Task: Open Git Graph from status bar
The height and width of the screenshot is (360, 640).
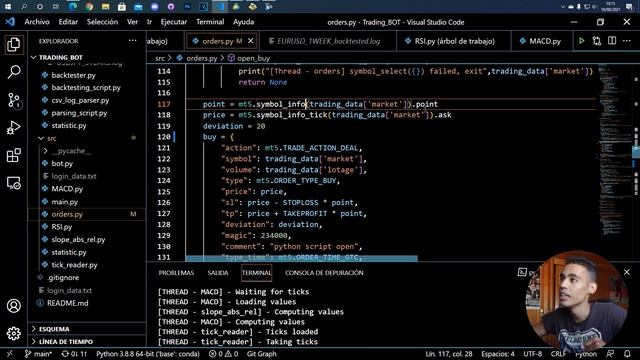Action: (x=262, y=354)
